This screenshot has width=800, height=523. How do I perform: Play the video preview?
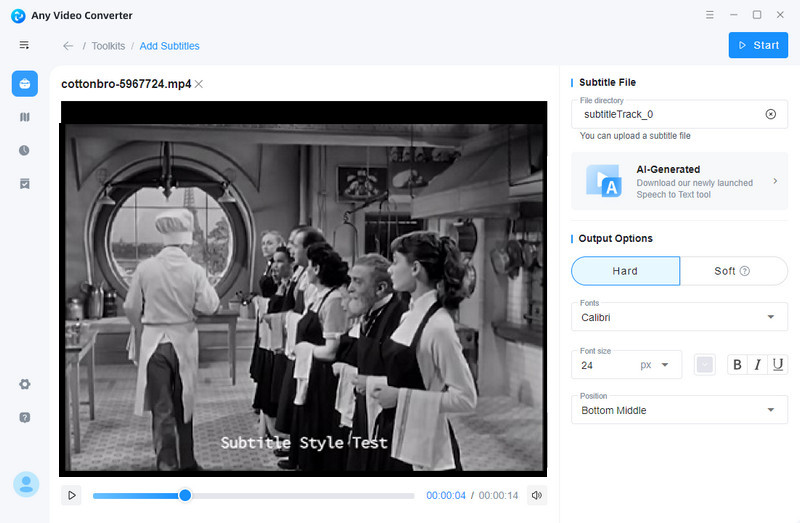pos(71,495)
